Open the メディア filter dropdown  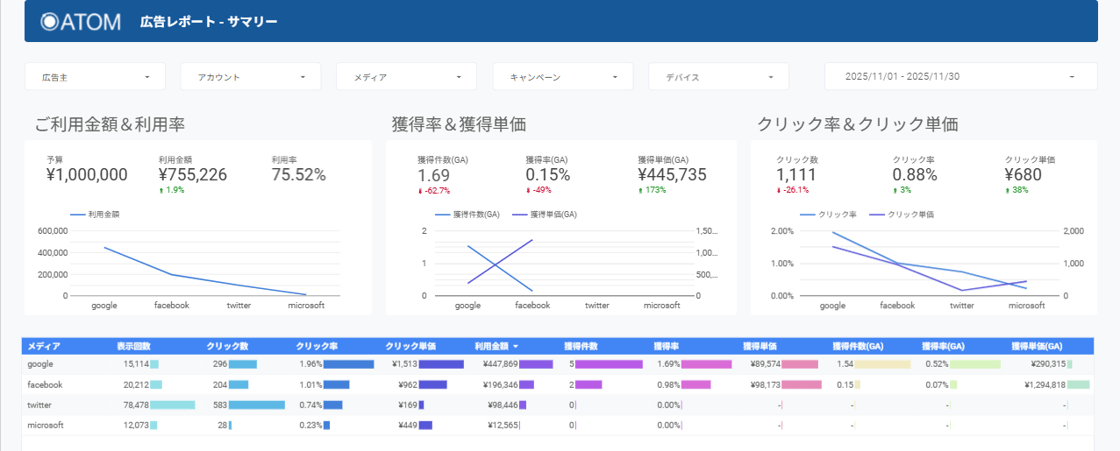pos(406,77)
